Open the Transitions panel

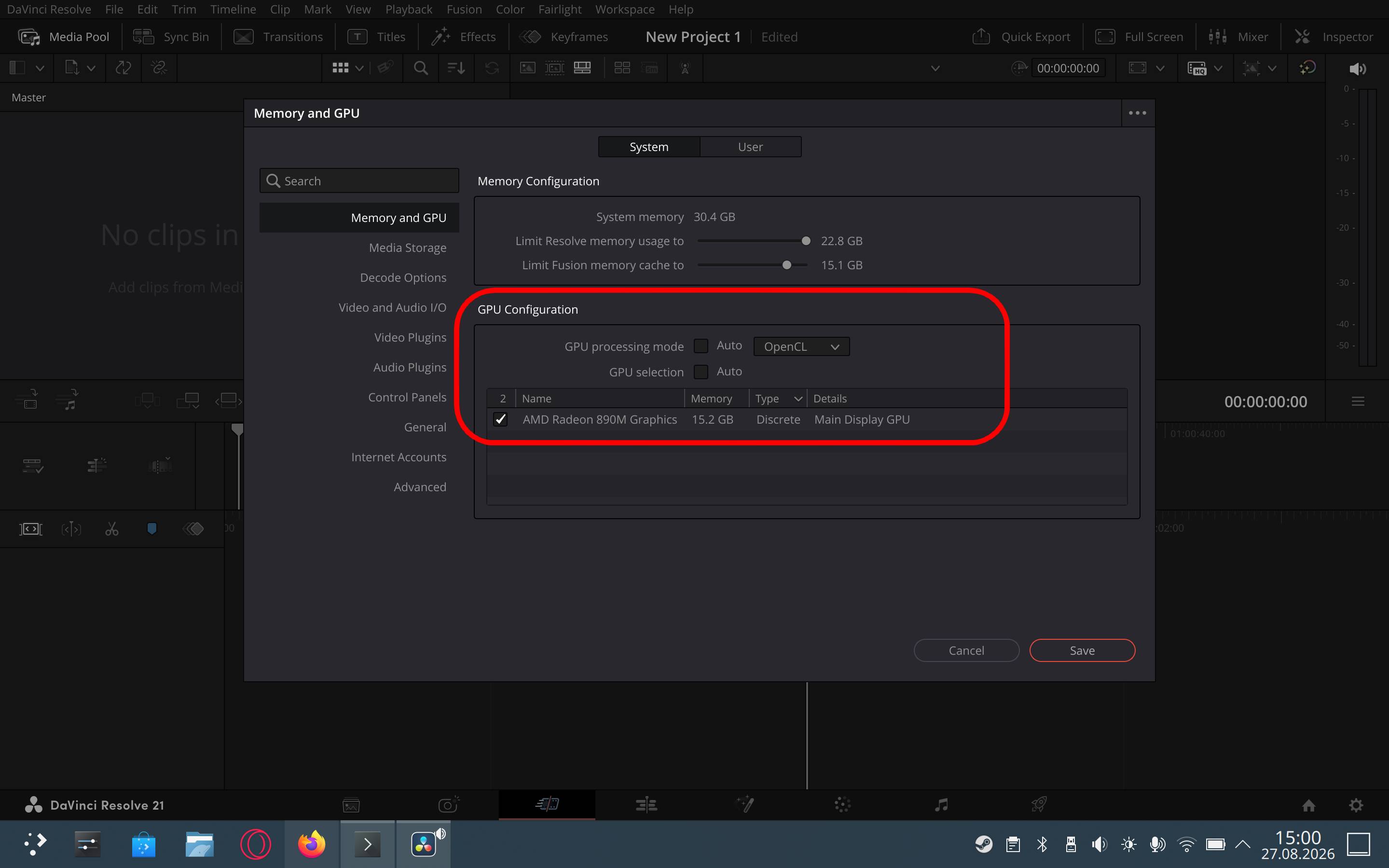(278, 37)
